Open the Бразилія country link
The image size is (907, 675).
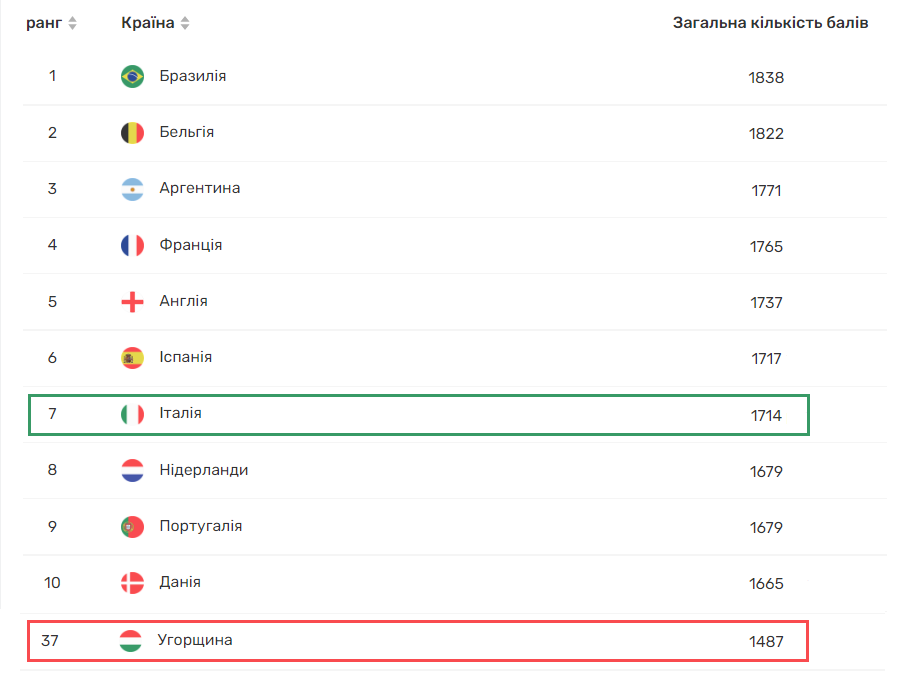[192, 76]
